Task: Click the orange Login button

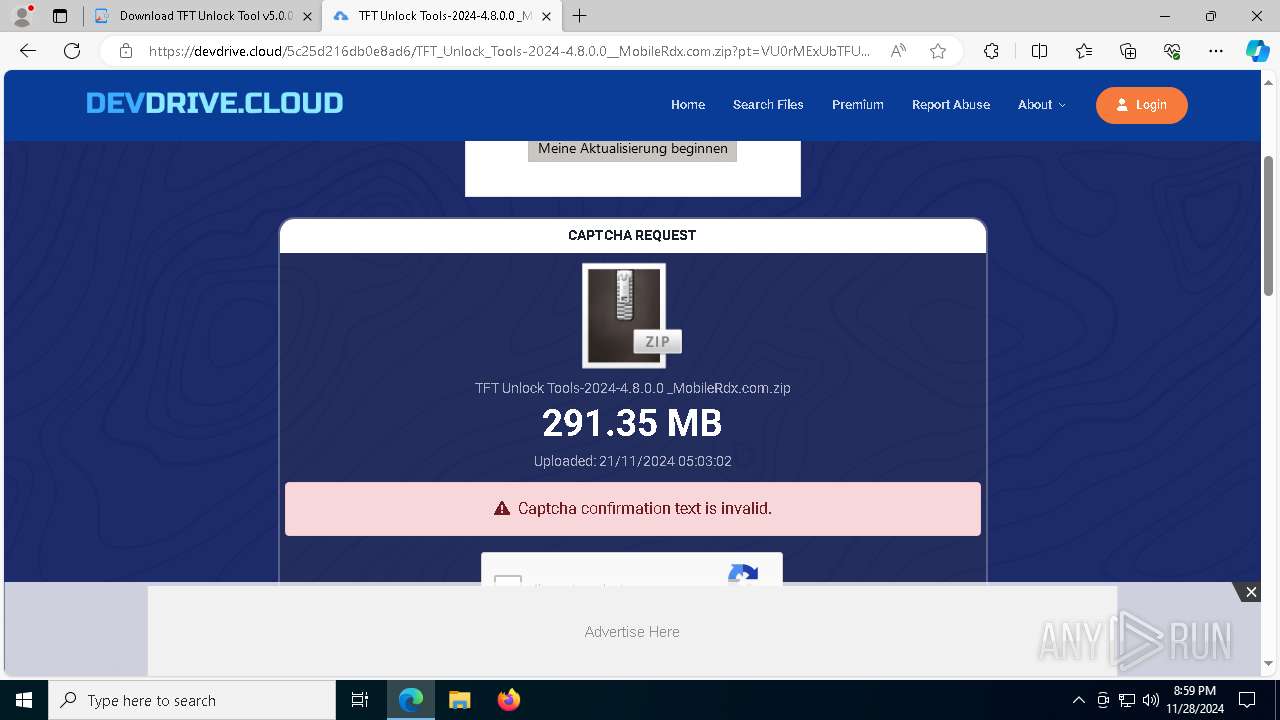Action: point(1142,105)
